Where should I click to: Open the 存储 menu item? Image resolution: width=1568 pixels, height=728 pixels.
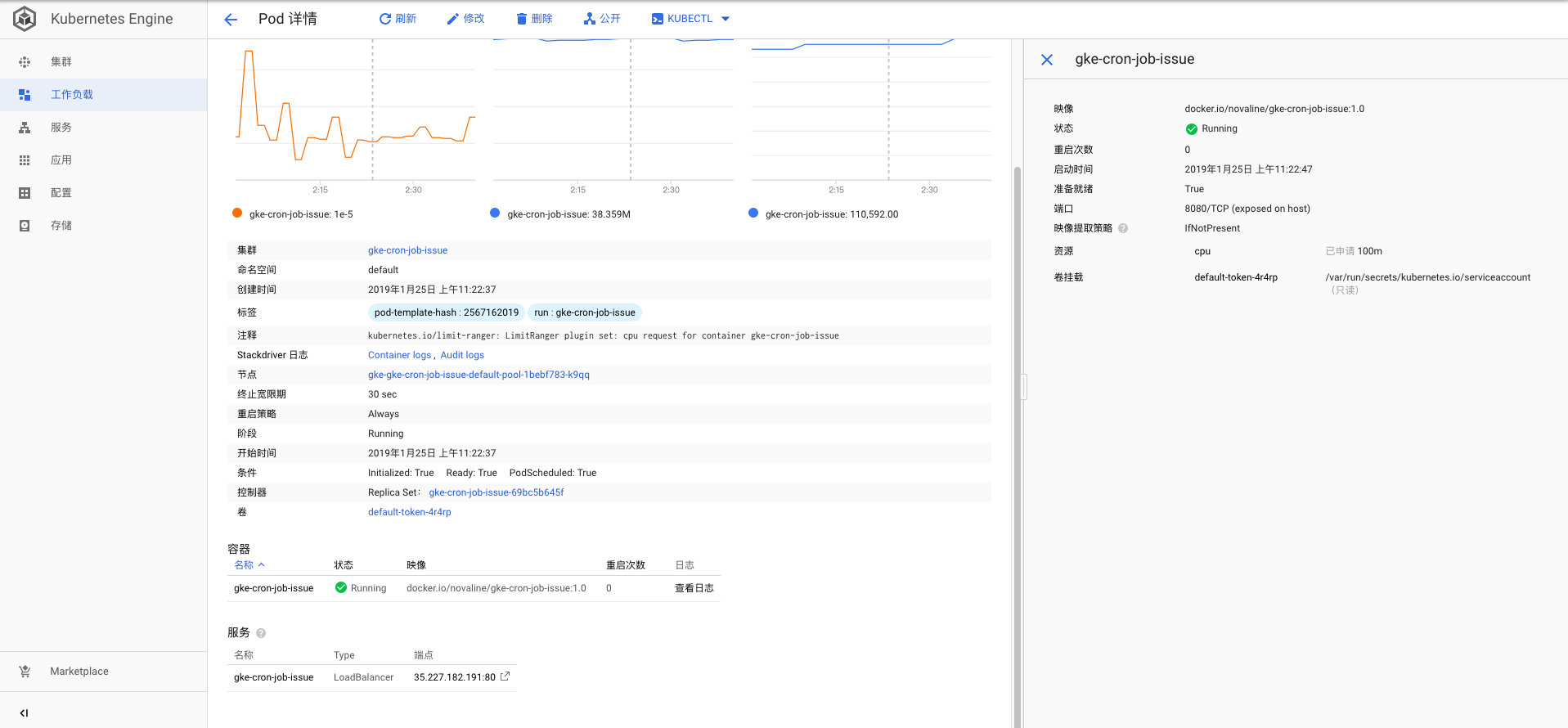pos(104,226)
